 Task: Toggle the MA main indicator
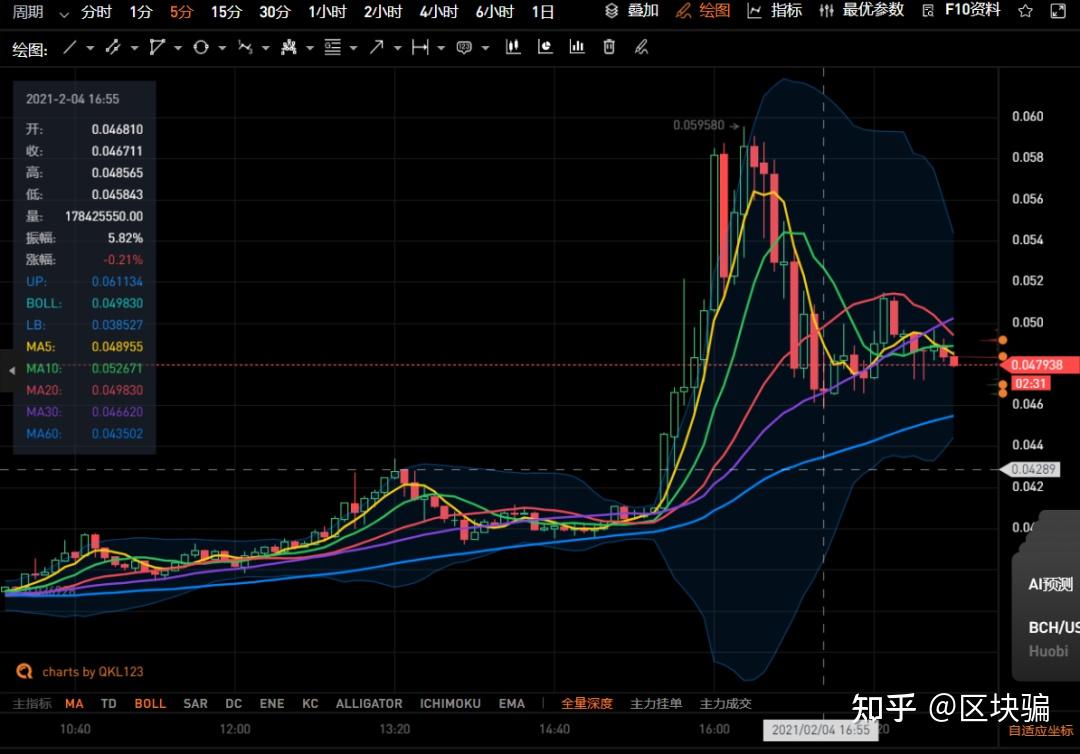(74, 704)
